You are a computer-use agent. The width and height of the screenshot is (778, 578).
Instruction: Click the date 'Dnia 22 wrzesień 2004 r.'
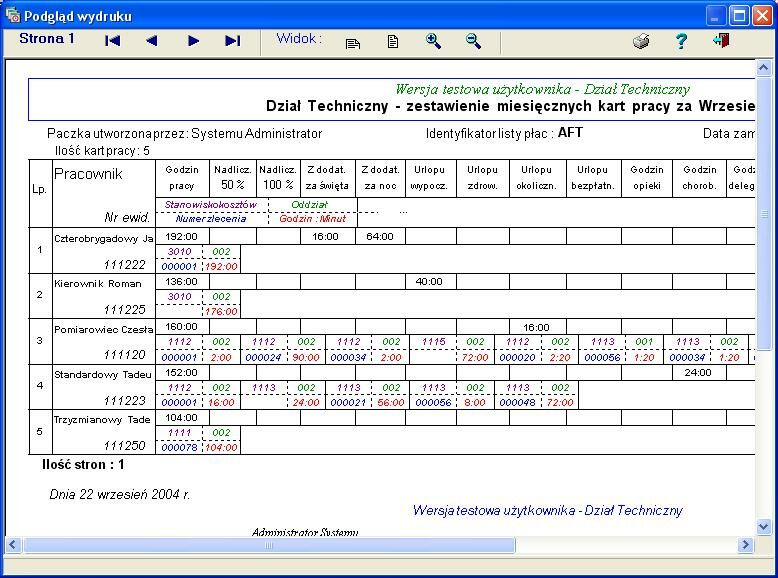point(120,494)
